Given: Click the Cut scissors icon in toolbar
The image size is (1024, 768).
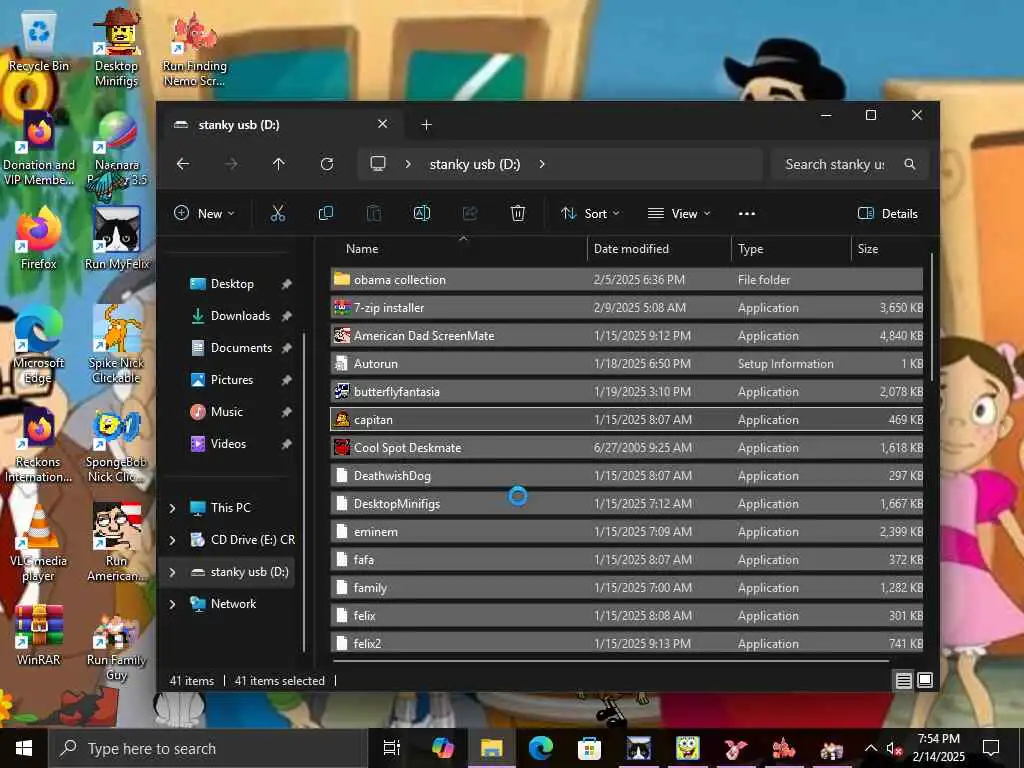Looking at the screenshot, I should [278, 214].
